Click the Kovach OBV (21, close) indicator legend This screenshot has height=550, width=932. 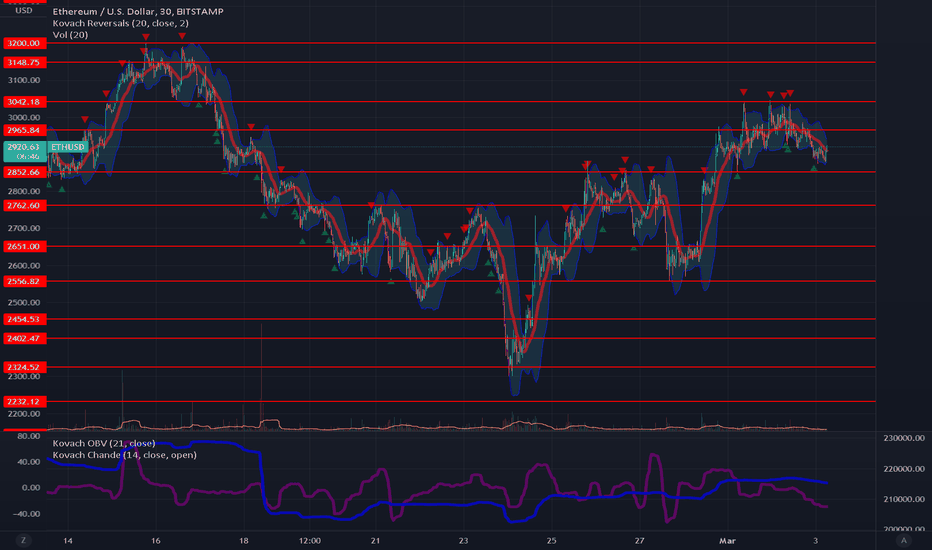pyautogui.click(x=104, y=443)
